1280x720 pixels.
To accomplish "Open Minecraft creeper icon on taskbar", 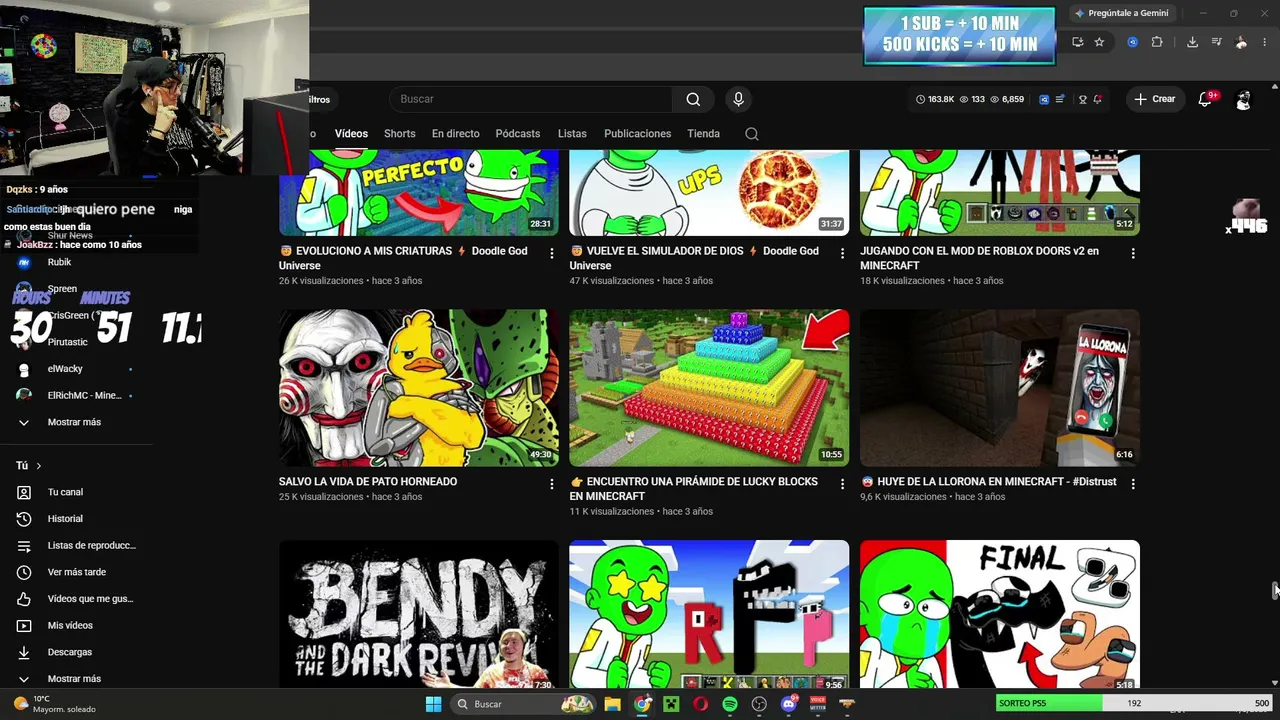I will (671, 704).
